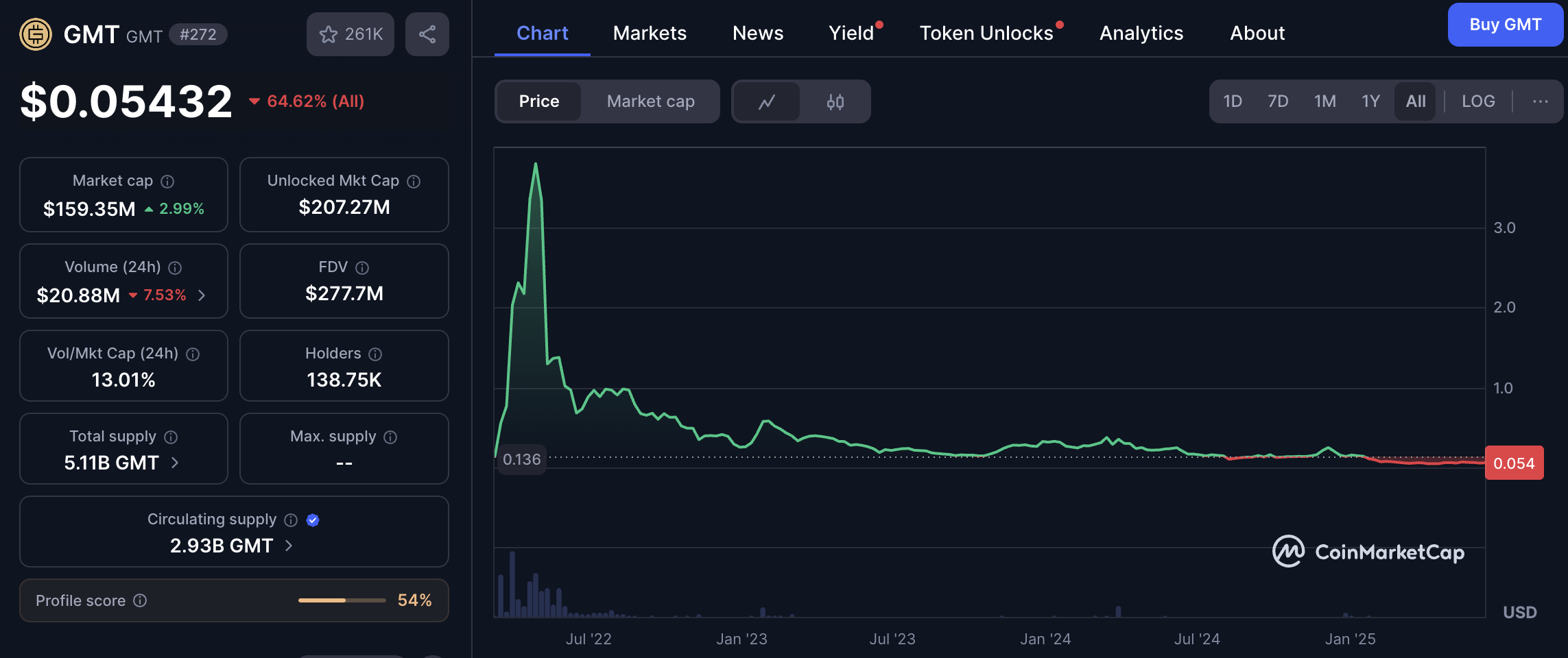Show Max. supply info icon
This screenshot has height=658, width=1568.
tap(390, 437)
